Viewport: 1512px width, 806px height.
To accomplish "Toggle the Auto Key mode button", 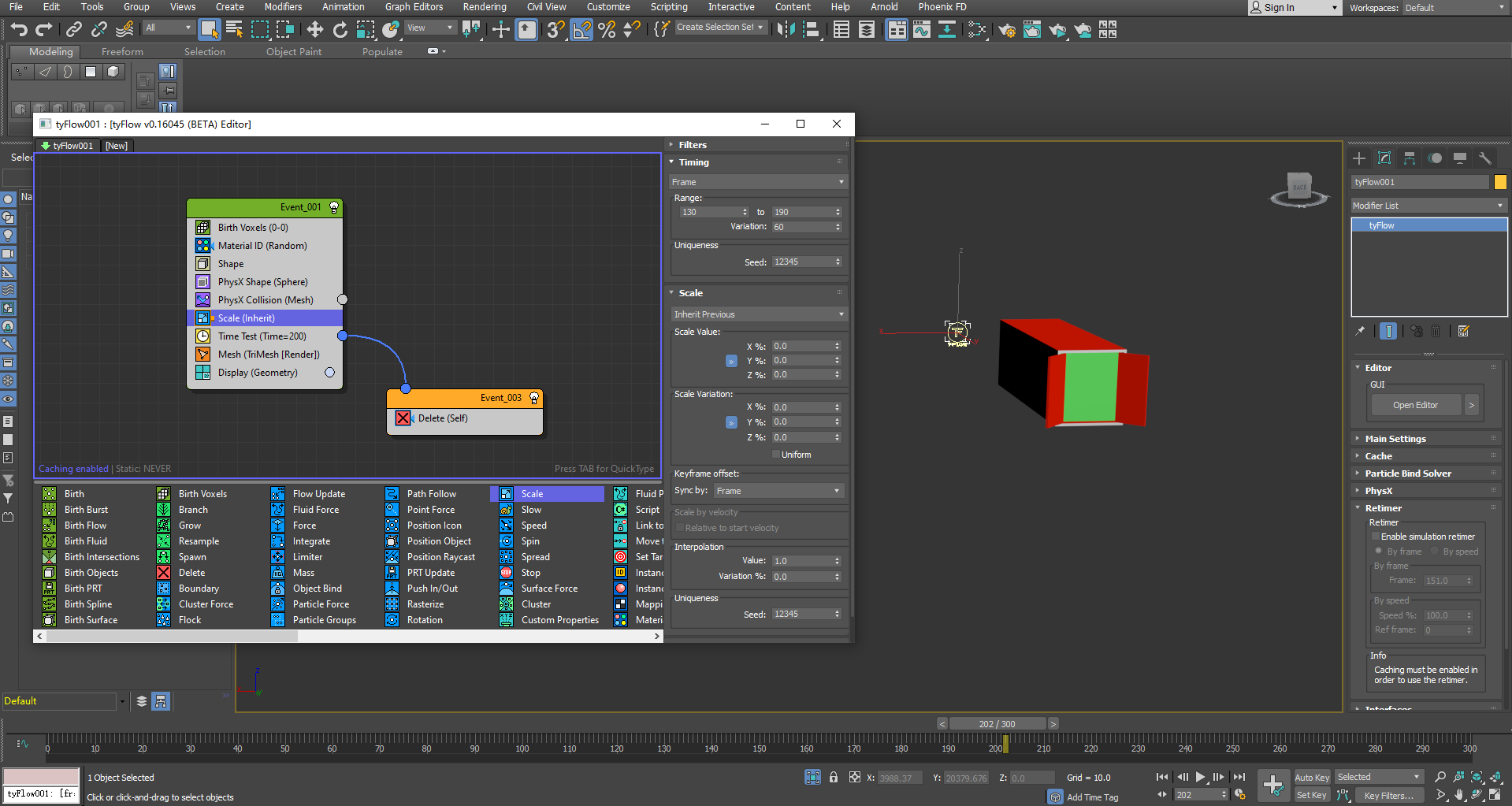I will click(x=1312, y=778).
